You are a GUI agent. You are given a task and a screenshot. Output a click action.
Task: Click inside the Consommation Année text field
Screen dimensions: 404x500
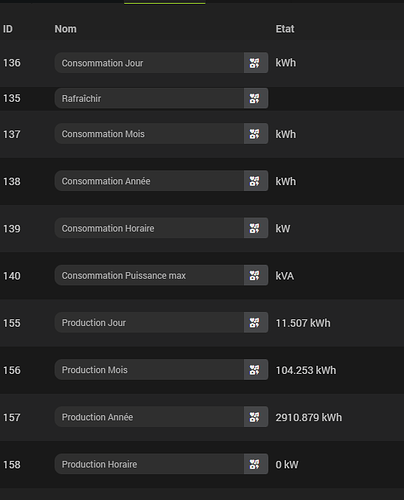[x=149, y=181]
